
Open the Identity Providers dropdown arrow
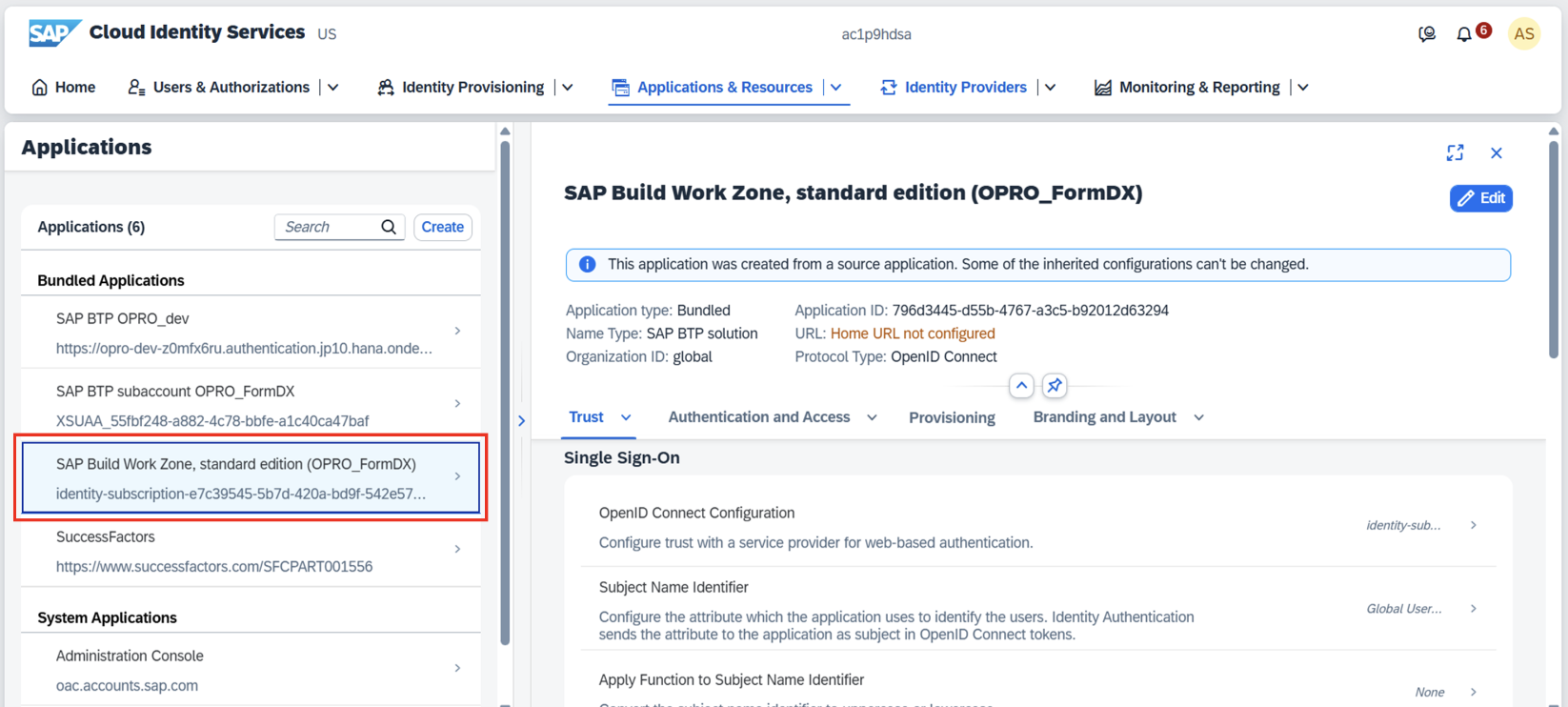(1051, 88)
